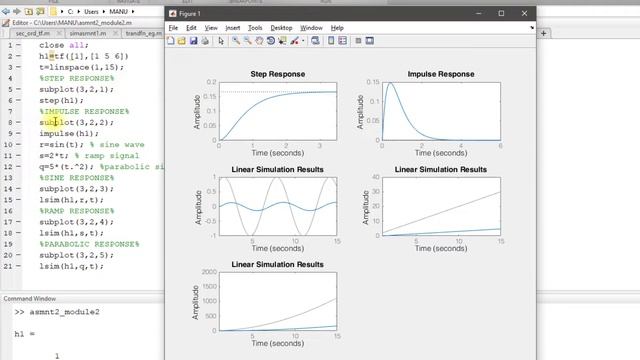Screen dimensions: 640x360
Task: Enable the Data Cursor tool
Action: [282, 40]
